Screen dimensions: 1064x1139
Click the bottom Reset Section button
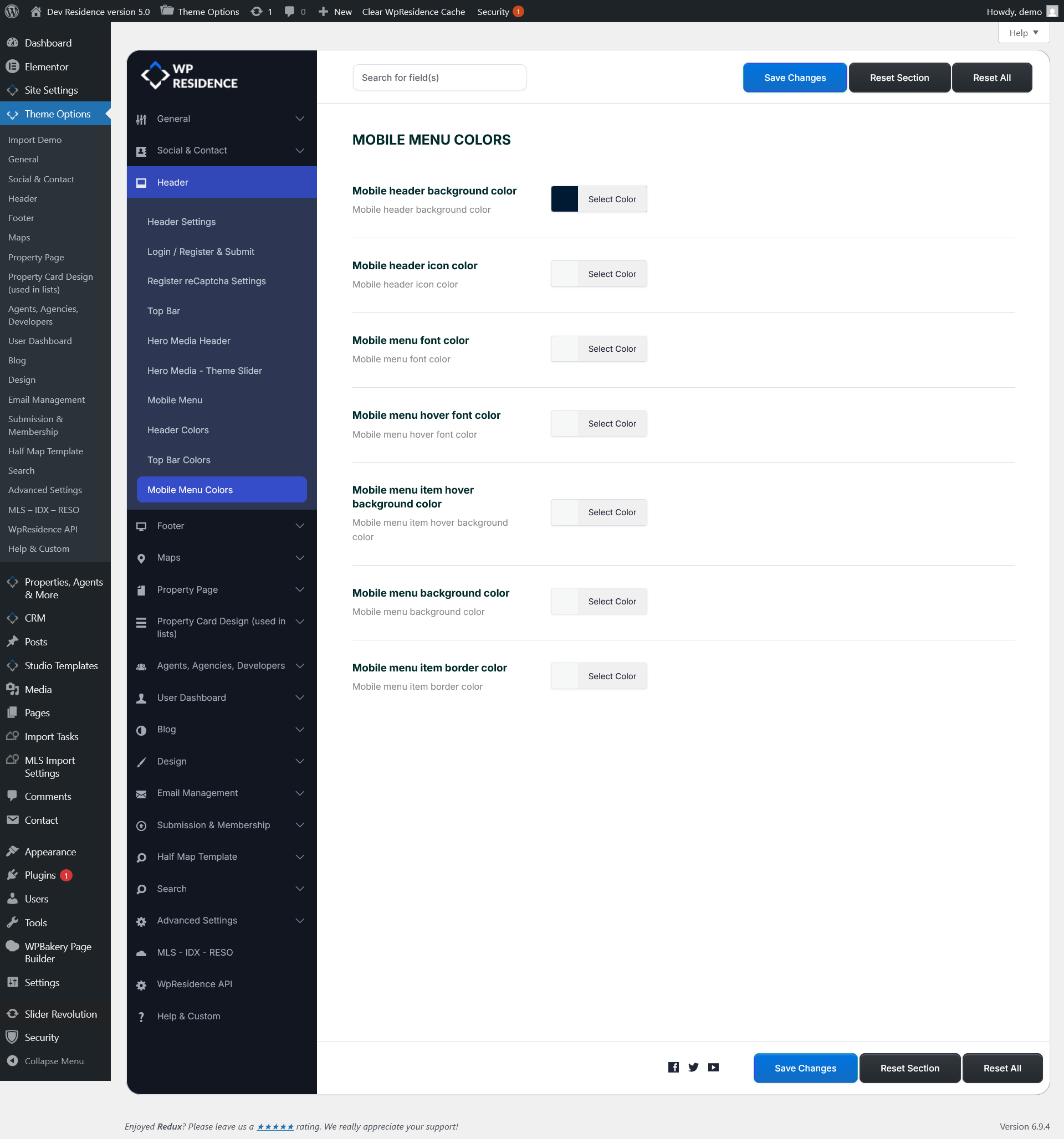[x=909, y=1068]
